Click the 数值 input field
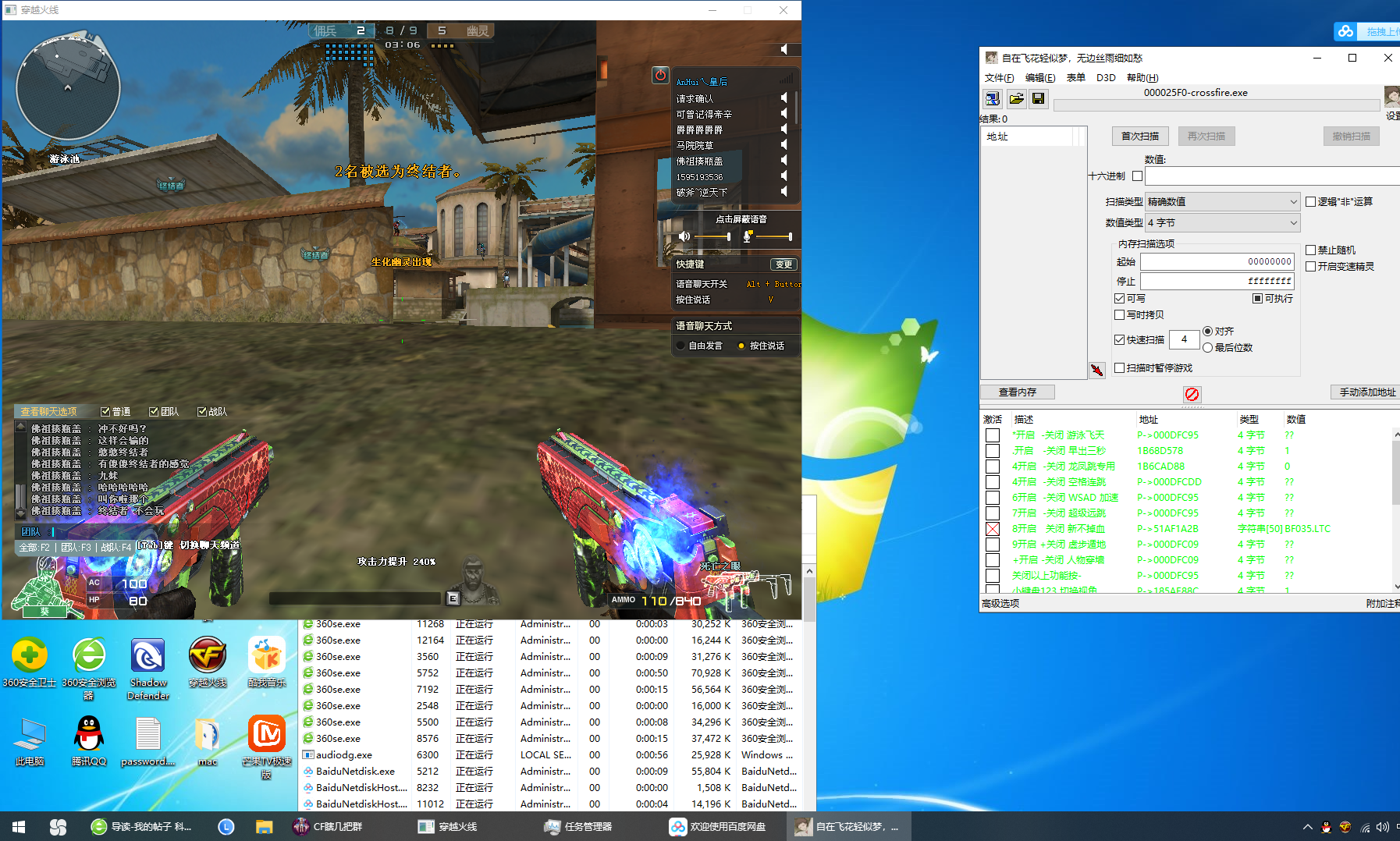 [1273, 176]
